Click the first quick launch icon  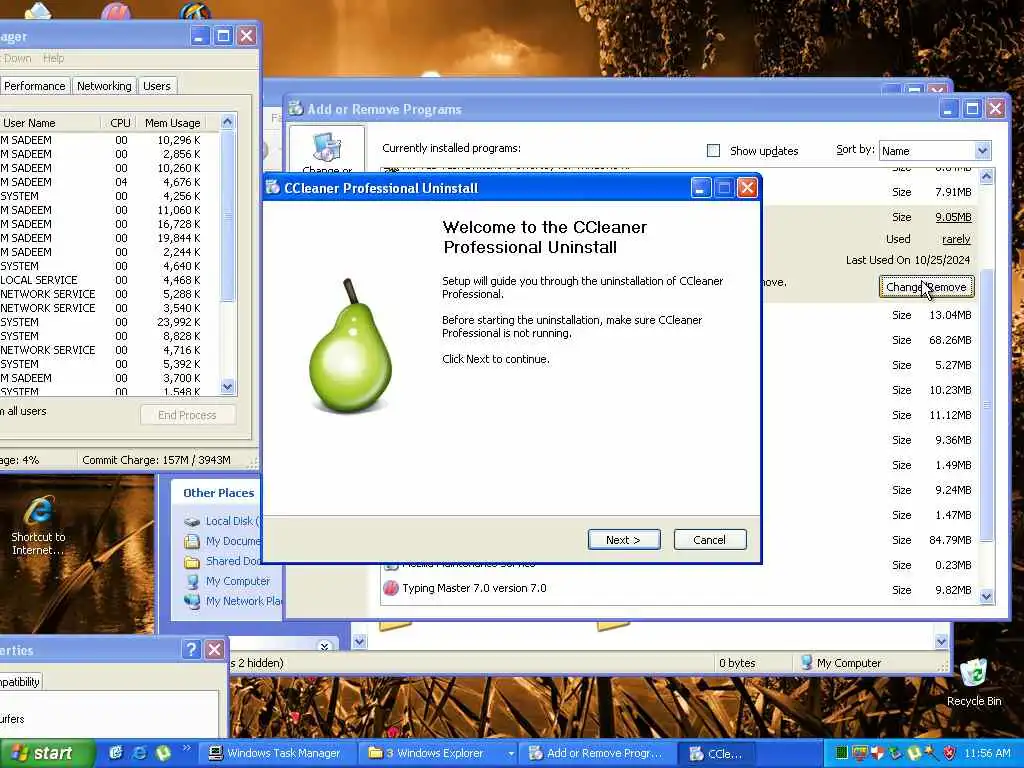116,753
